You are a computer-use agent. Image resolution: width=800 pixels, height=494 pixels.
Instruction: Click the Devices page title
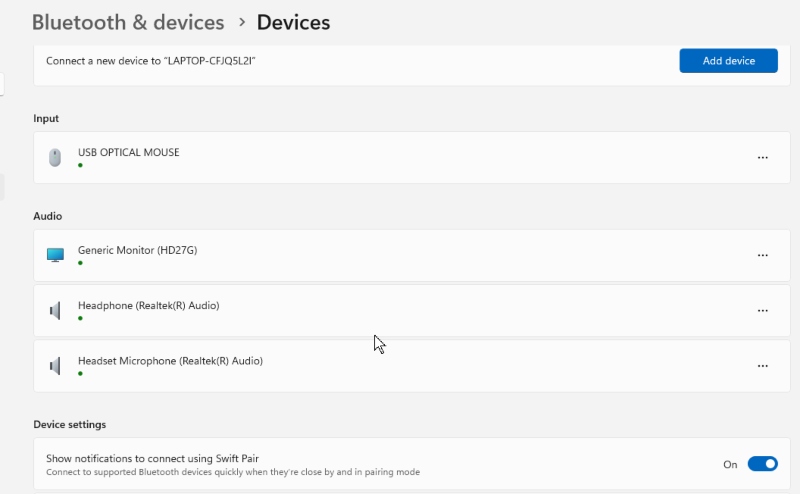[x=293, y=22]
